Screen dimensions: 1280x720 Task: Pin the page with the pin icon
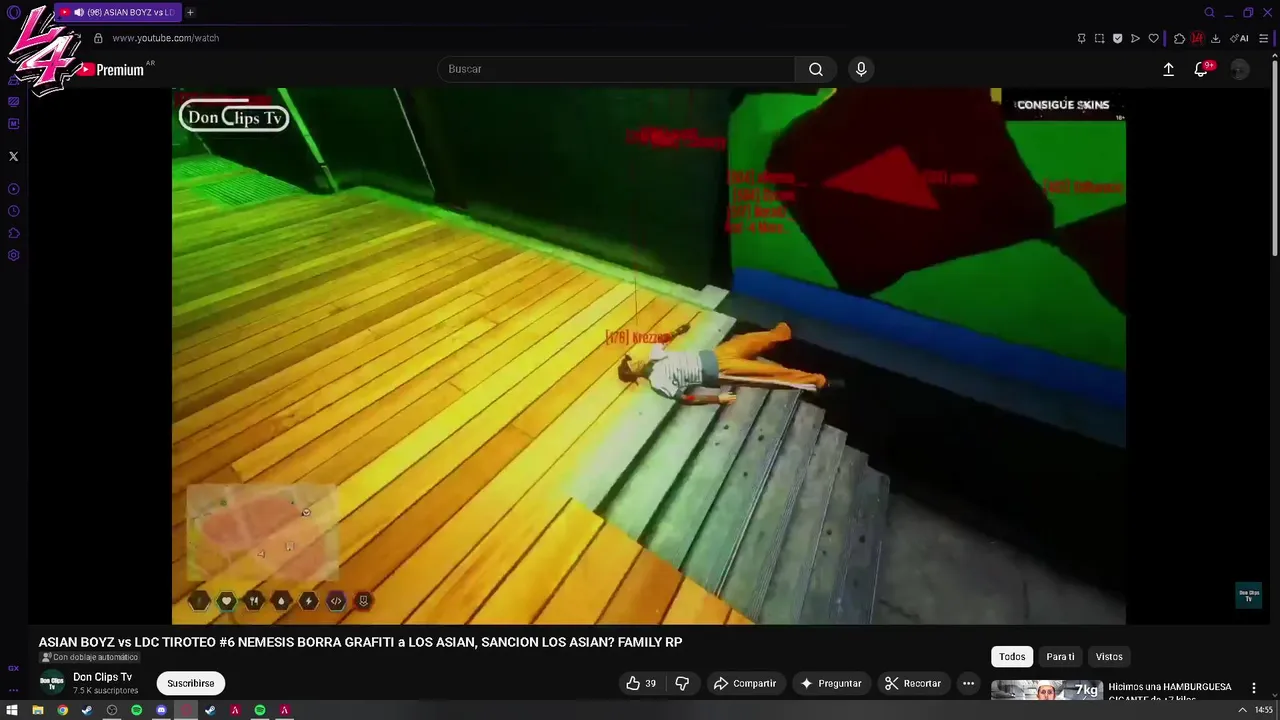[x=1081, y=38]
